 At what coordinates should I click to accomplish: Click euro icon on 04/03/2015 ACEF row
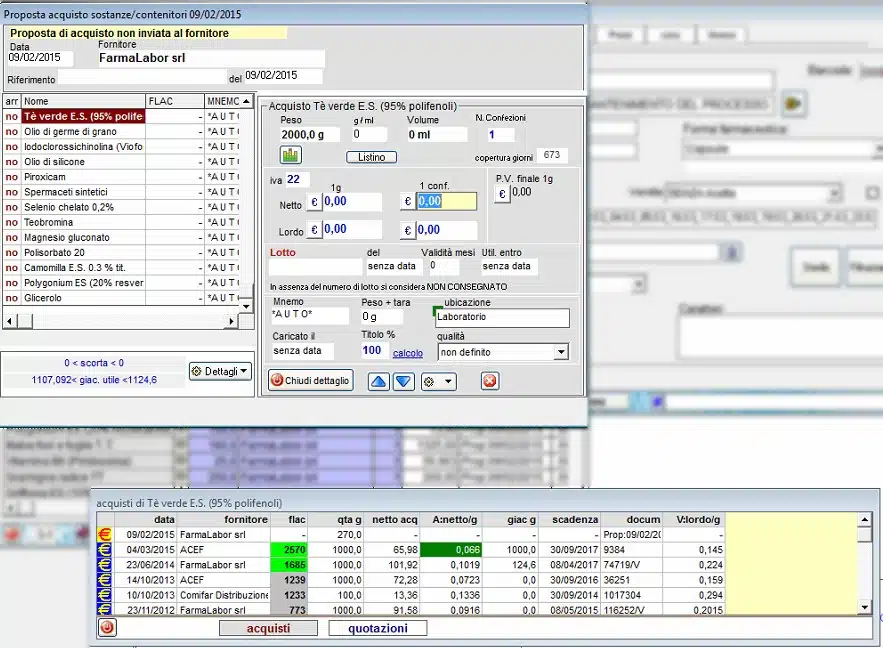coord(105,549)
